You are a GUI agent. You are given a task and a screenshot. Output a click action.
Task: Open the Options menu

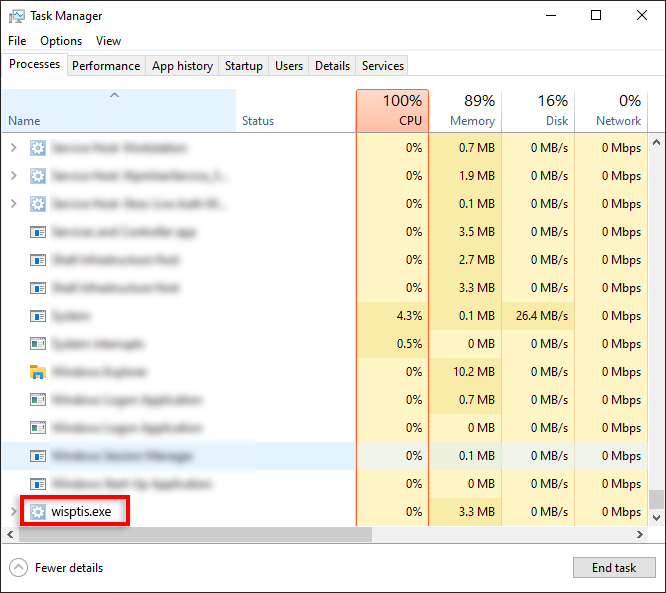61,41
